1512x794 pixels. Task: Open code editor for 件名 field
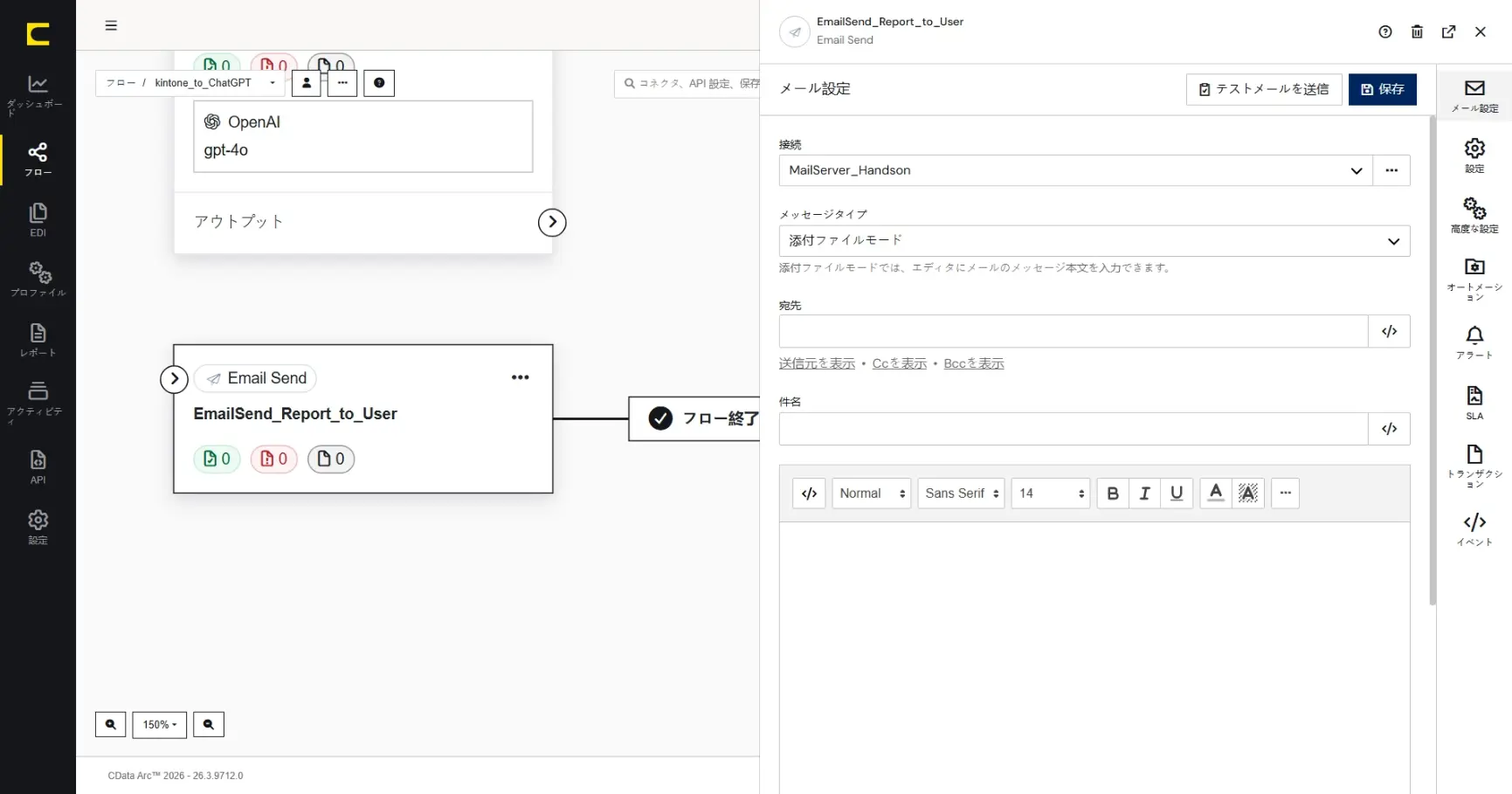click(x=1389, y=429)
